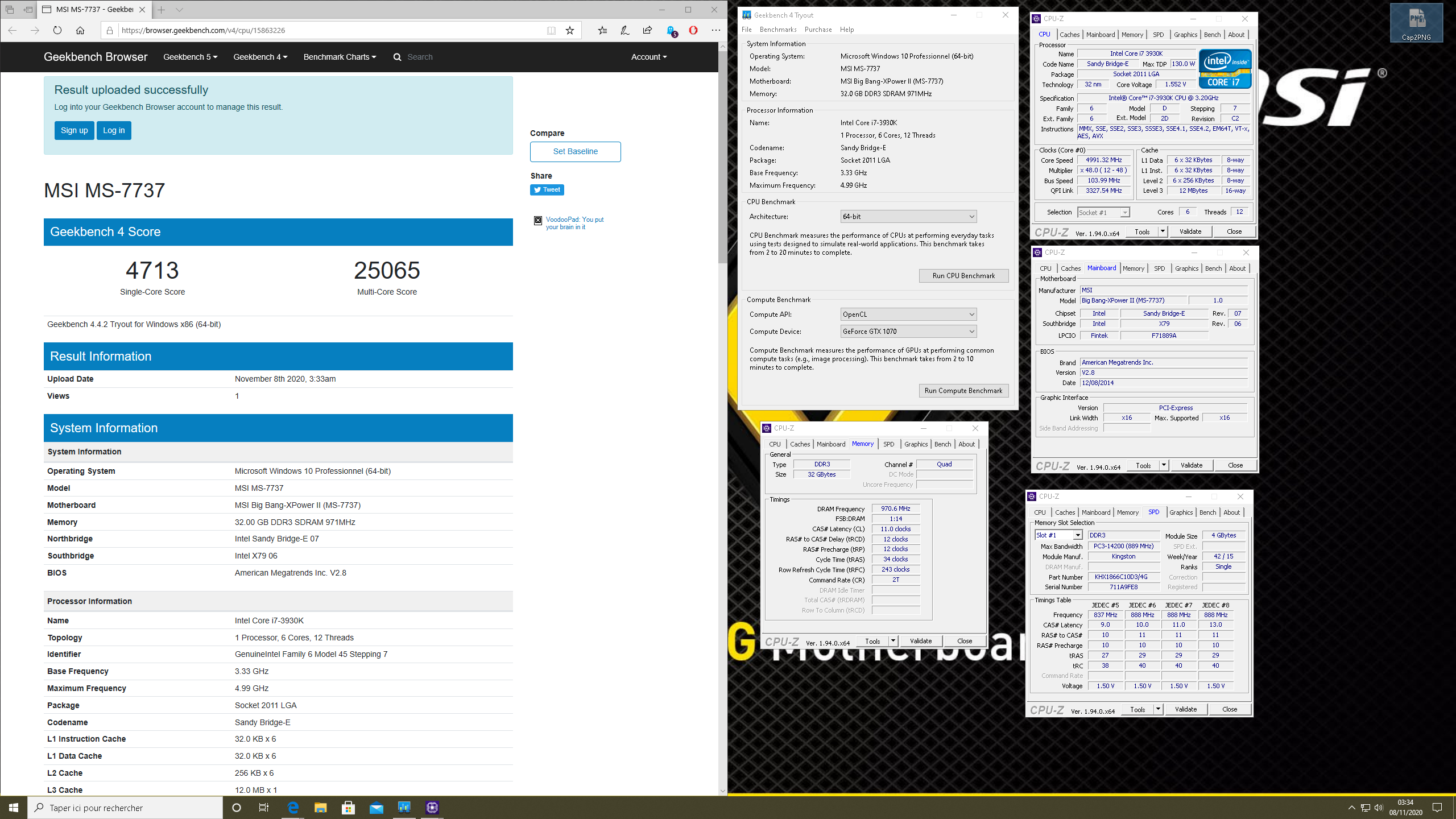Click Tools button in CPU-Z Mainboard window

point(1143,465)
